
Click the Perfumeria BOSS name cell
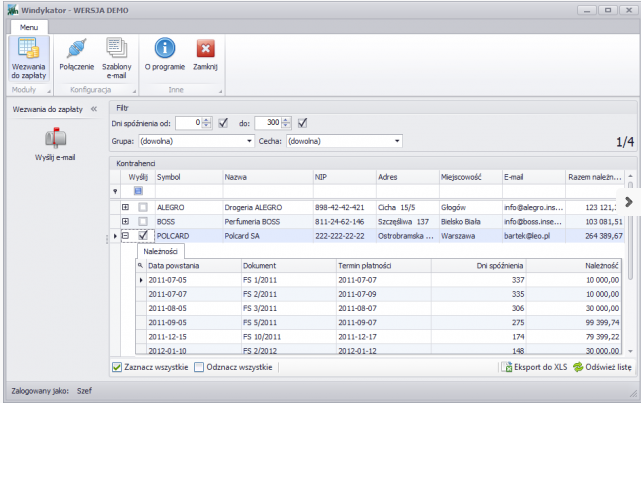coord(268,222)
